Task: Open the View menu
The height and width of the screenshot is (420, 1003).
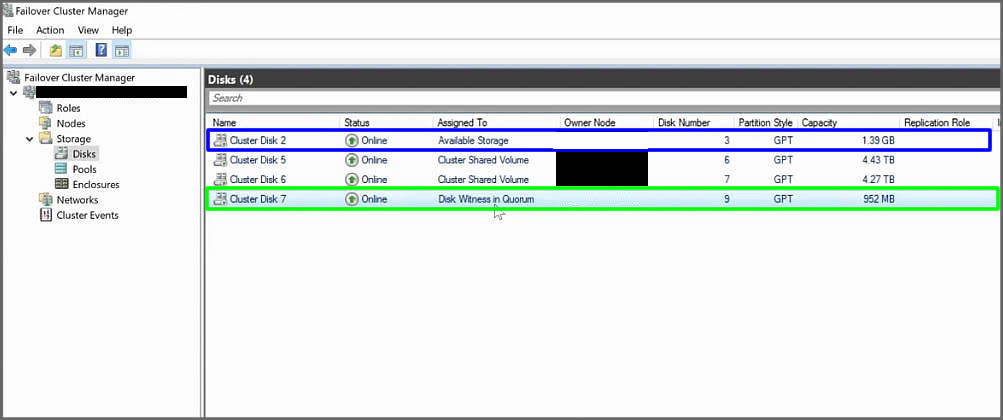Action: (x=88, y=30)
